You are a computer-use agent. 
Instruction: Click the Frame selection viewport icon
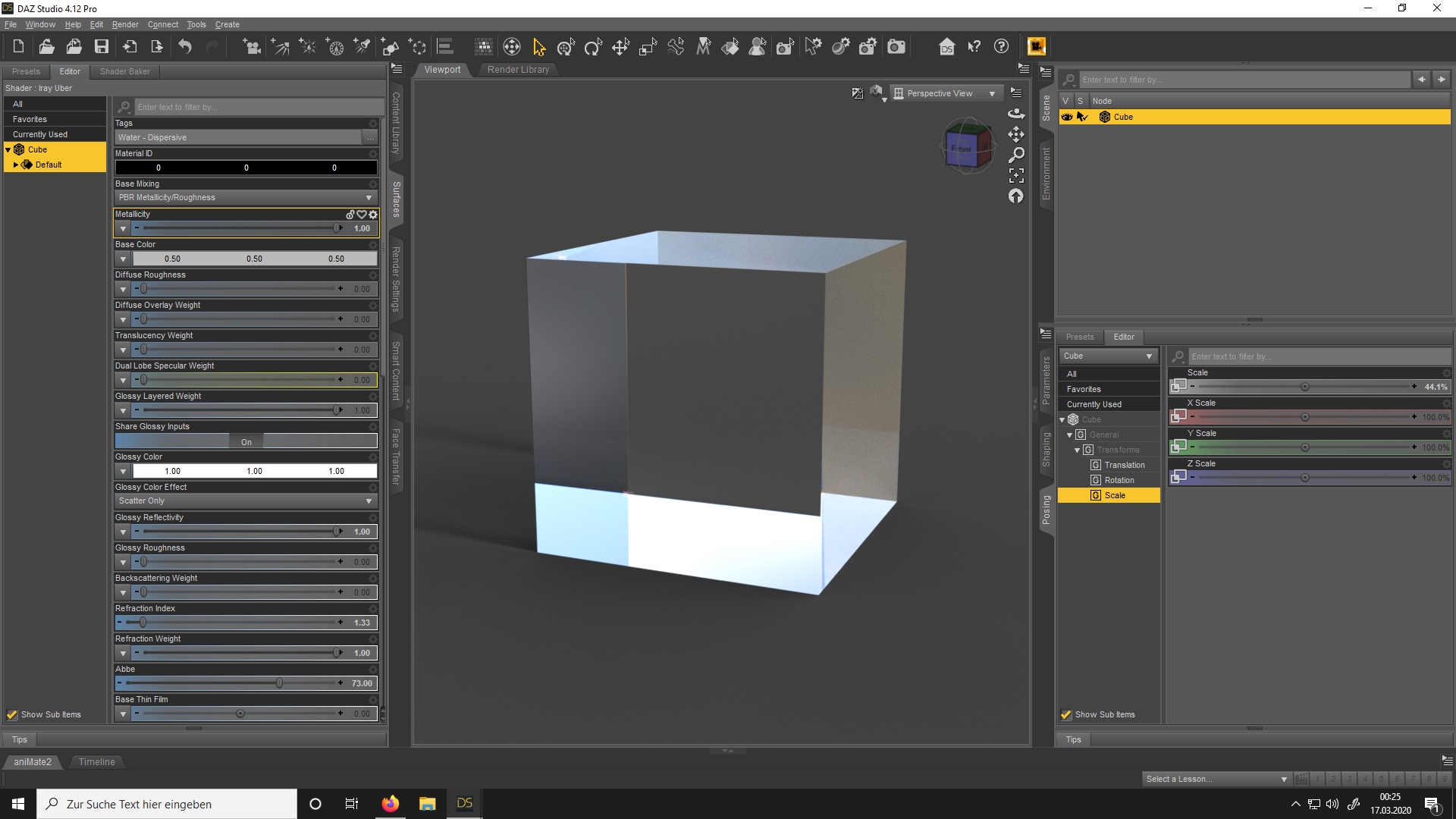pyautogui.click(x=1016, y=176)
